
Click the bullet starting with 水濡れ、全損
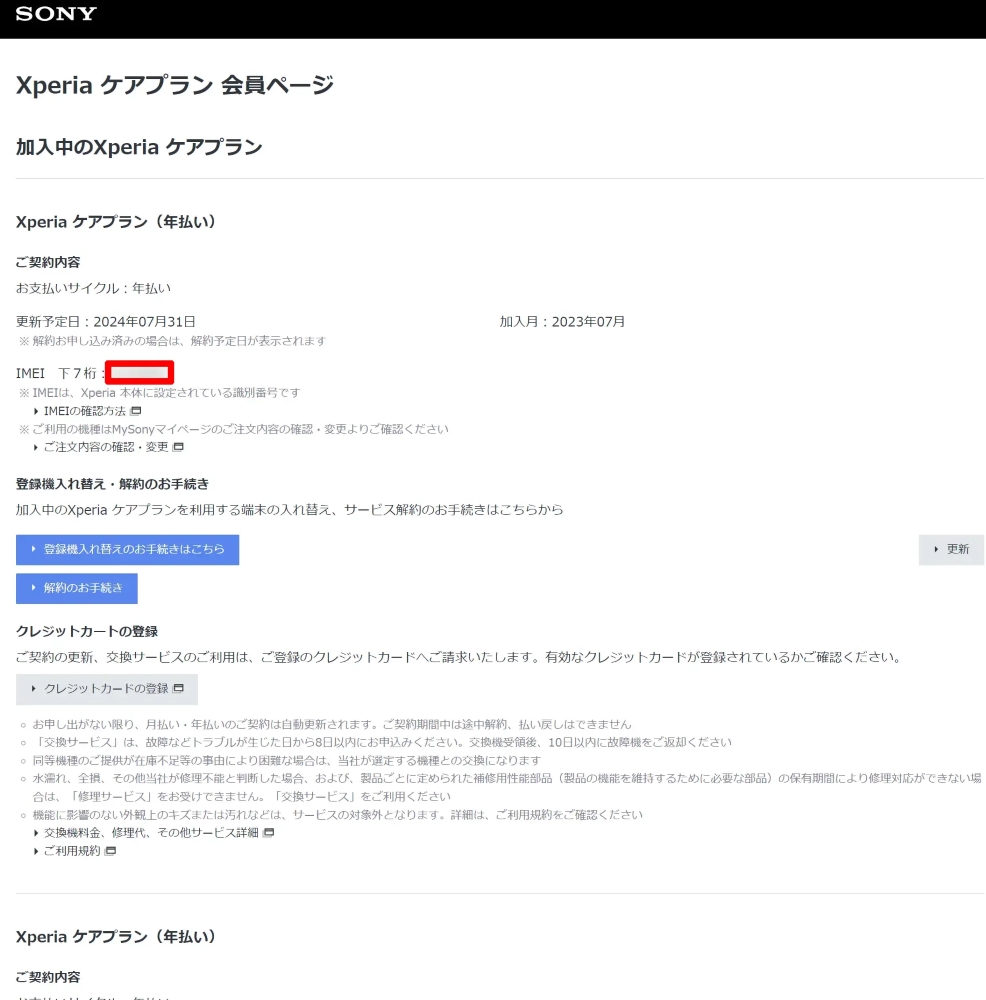tap(507, 788)
